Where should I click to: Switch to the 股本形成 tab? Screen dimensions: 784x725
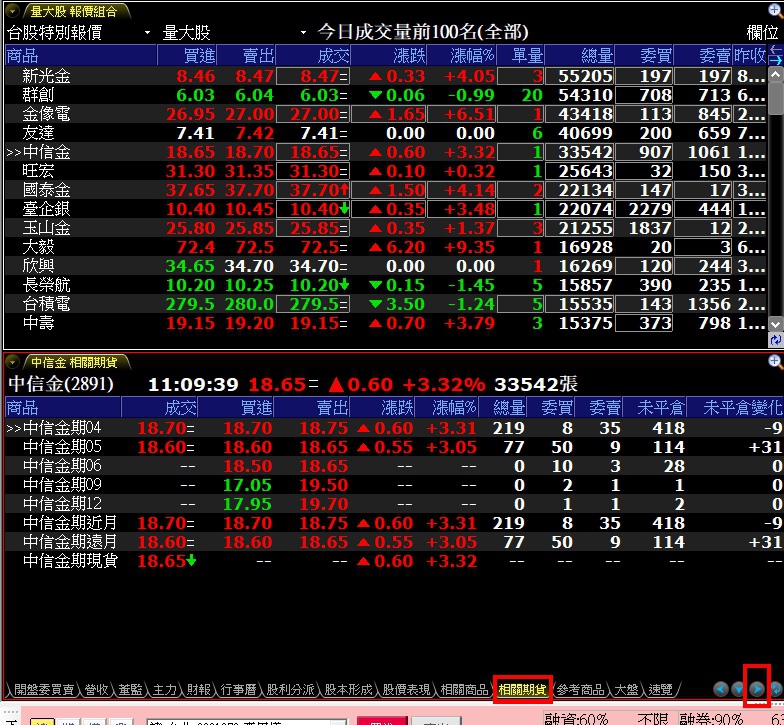[x=348, y=690]
